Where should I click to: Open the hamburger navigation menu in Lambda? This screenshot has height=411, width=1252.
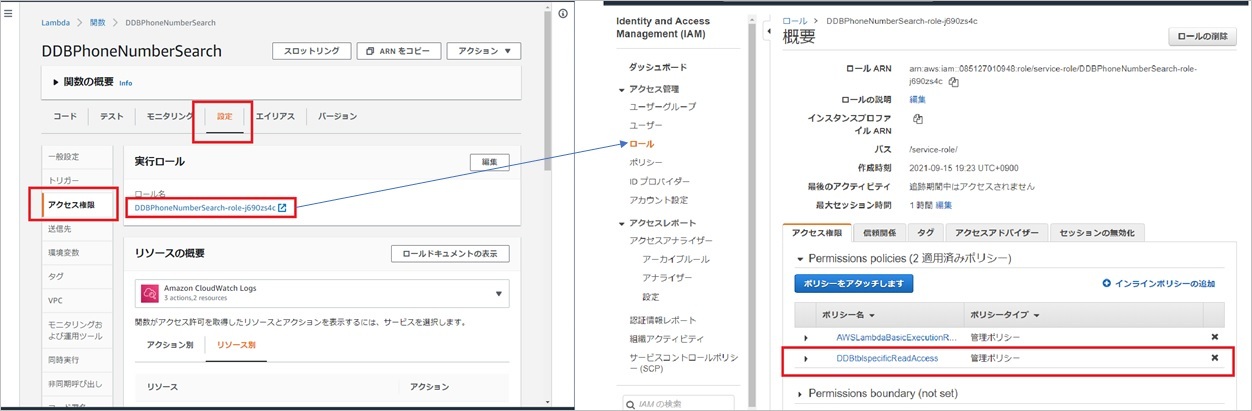coord(9,14)
